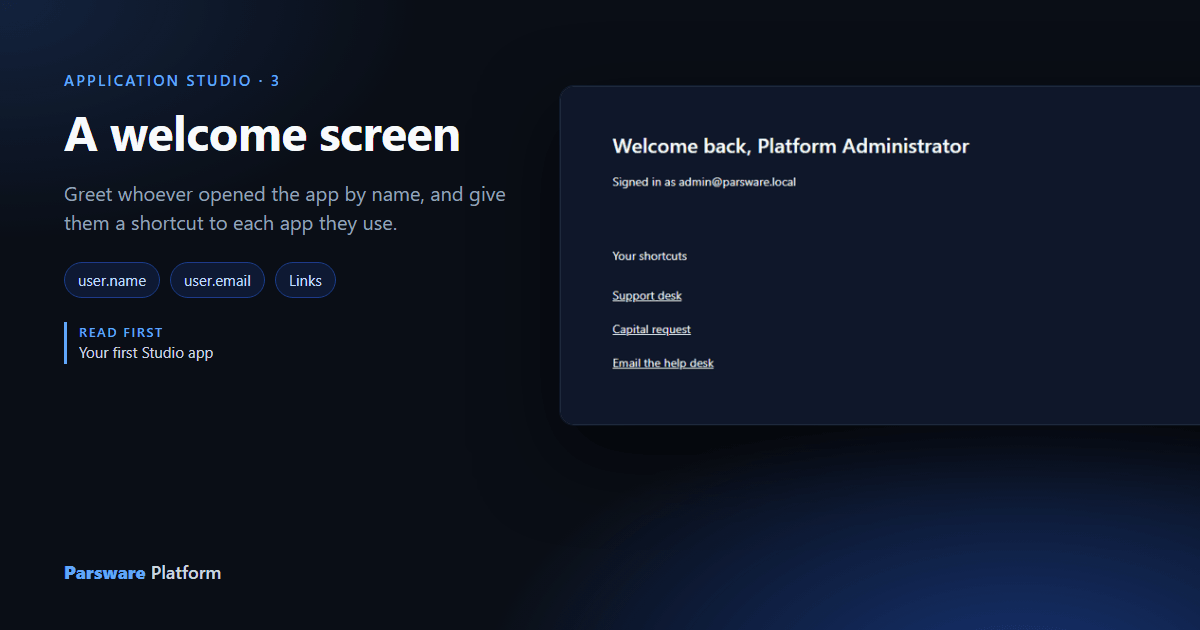1200x630 pixels.
Task: Click the 'READ FIRST' label
Action: click(x=121, y=332)
